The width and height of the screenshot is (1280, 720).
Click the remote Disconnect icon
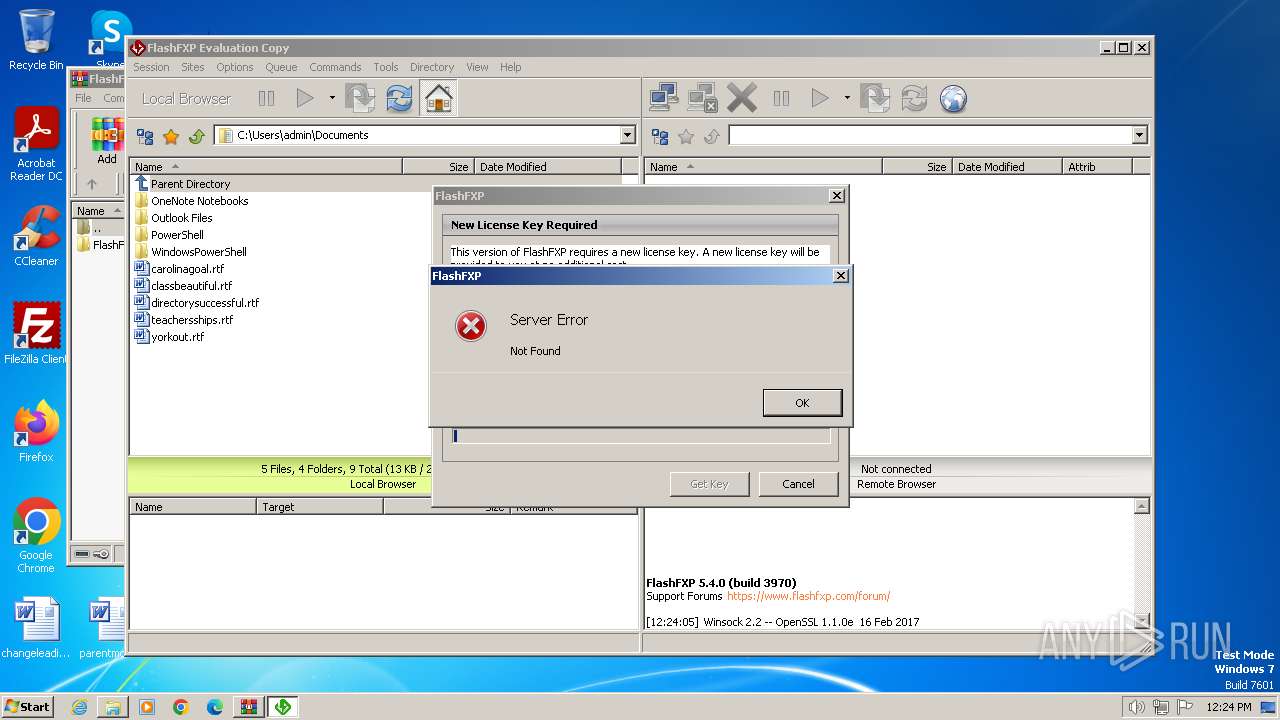coord(703,98)
